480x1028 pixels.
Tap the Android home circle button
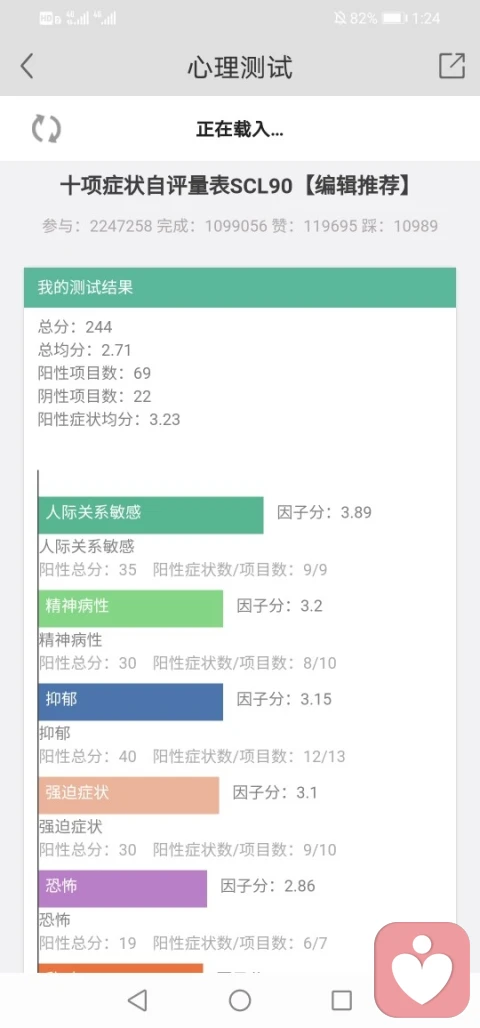click(x=240, y=1000)
